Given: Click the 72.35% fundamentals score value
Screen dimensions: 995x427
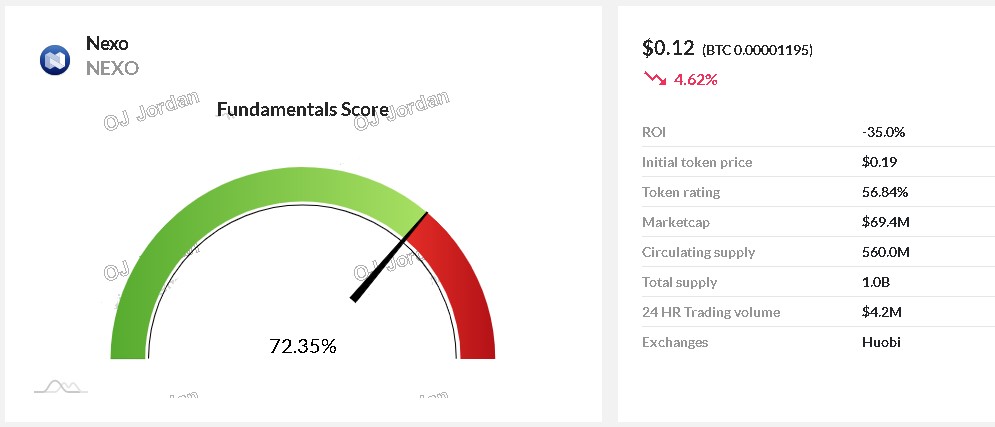Looking at the screenshot, I should (303, 347).
